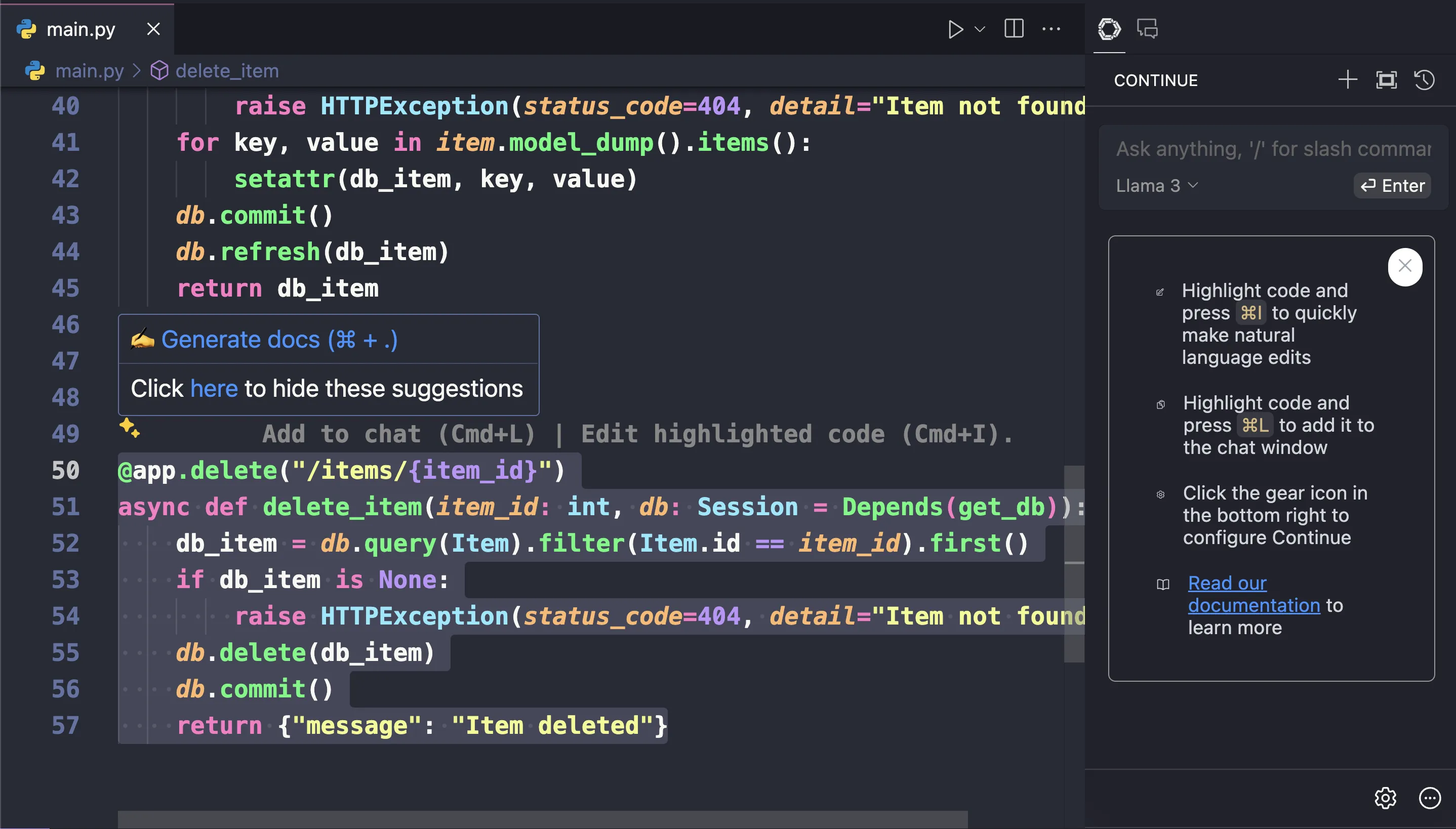Click the vertical scrollbar thumb in editor

point(1074,564)
